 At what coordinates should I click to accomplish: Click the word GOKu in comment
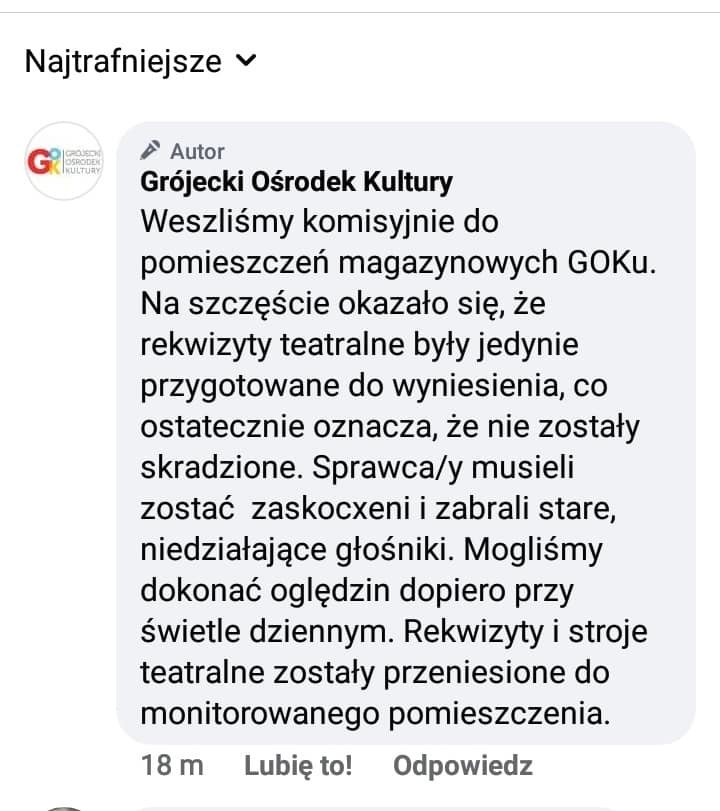611,263
